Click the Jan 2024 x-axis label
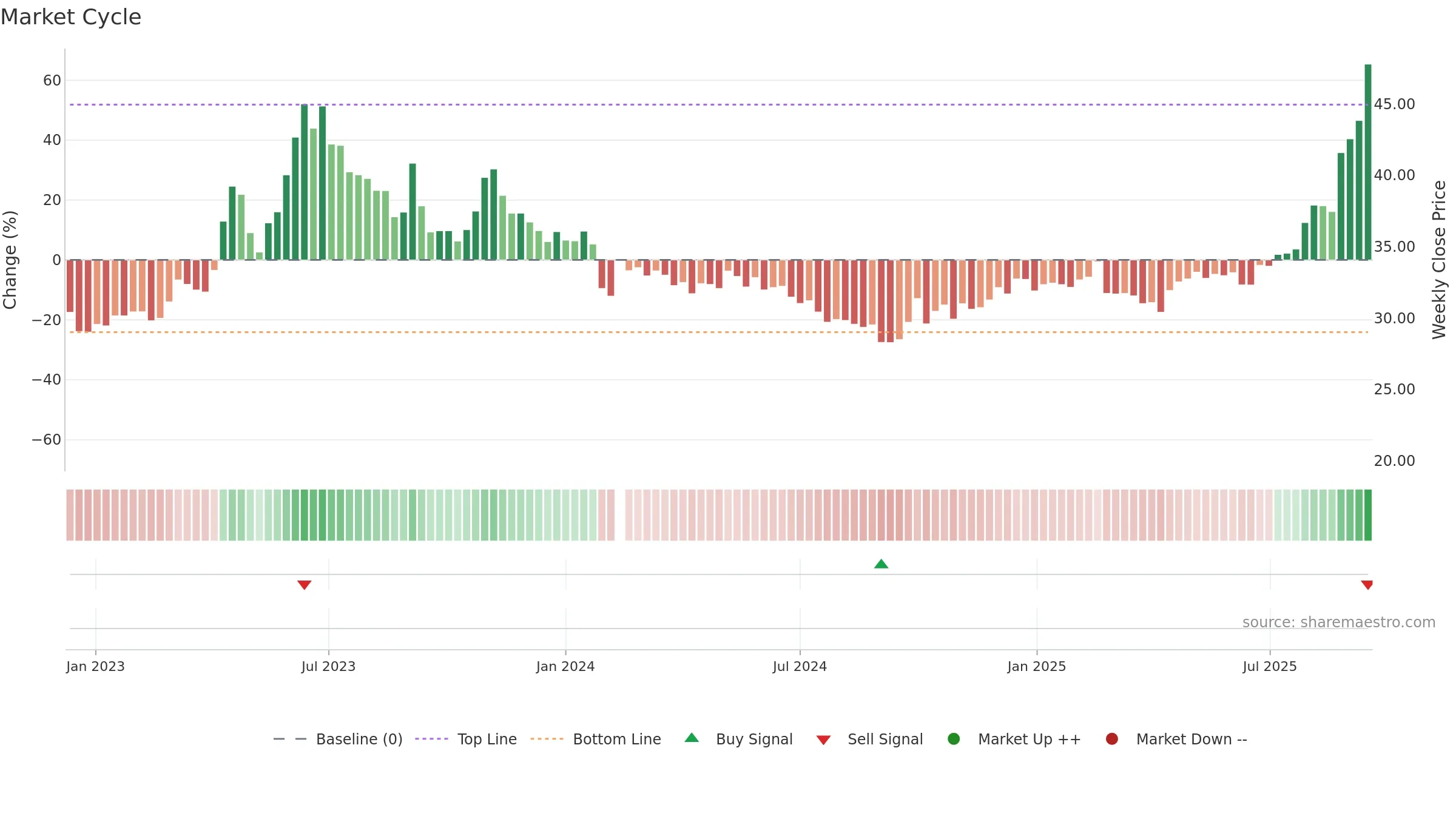1456x819 pixels. coord(565,666)
